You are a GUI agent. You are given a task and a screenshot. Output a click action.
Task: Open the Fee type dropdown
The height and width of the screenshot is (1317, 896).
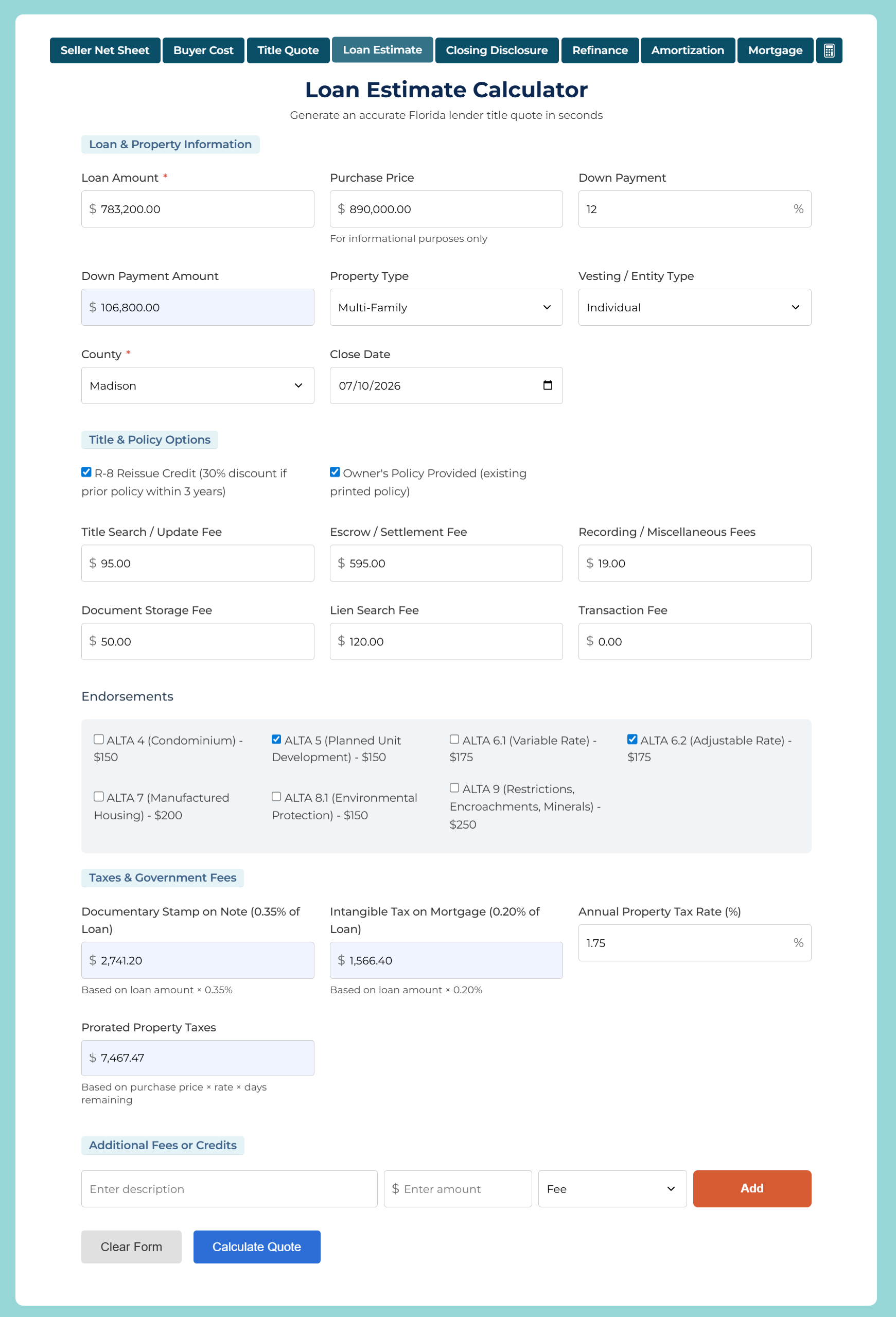(612, 1189)
